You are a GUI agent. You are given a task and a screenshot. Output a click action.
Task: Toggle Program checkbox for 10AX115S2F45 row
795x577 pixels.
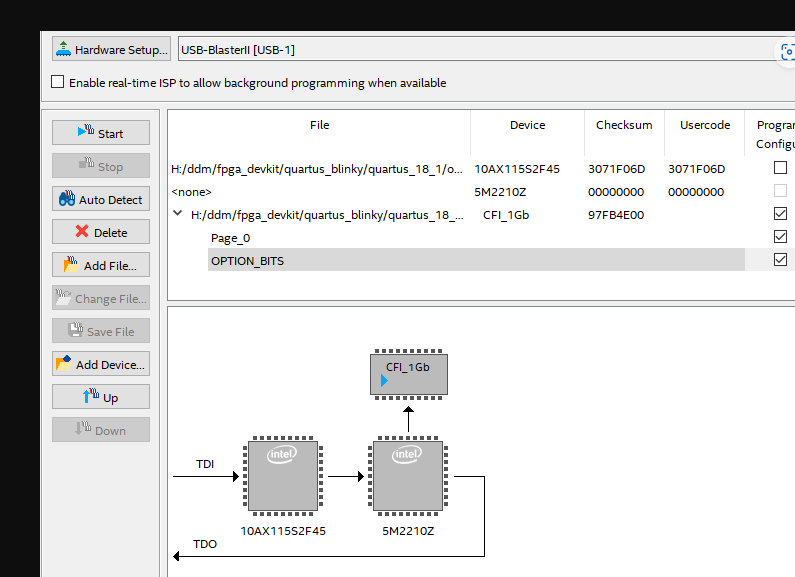(780, 168)
